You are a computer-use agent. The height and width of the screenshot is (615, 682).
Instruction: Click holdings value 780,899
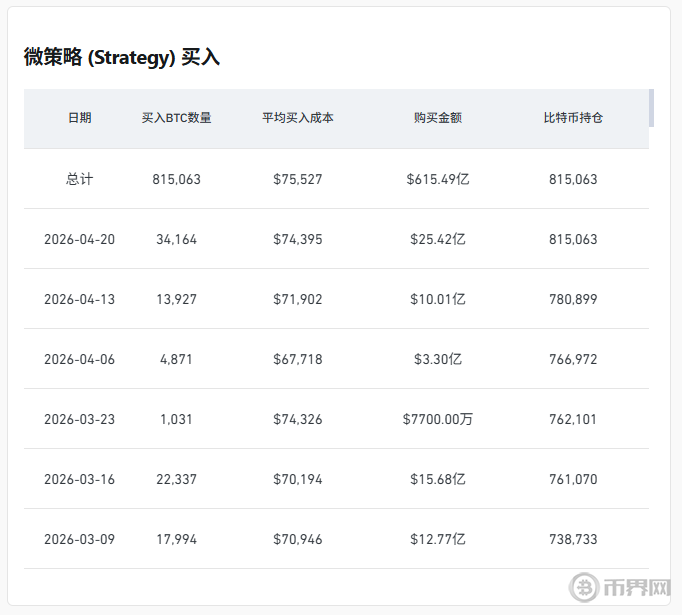pos(573,299)
